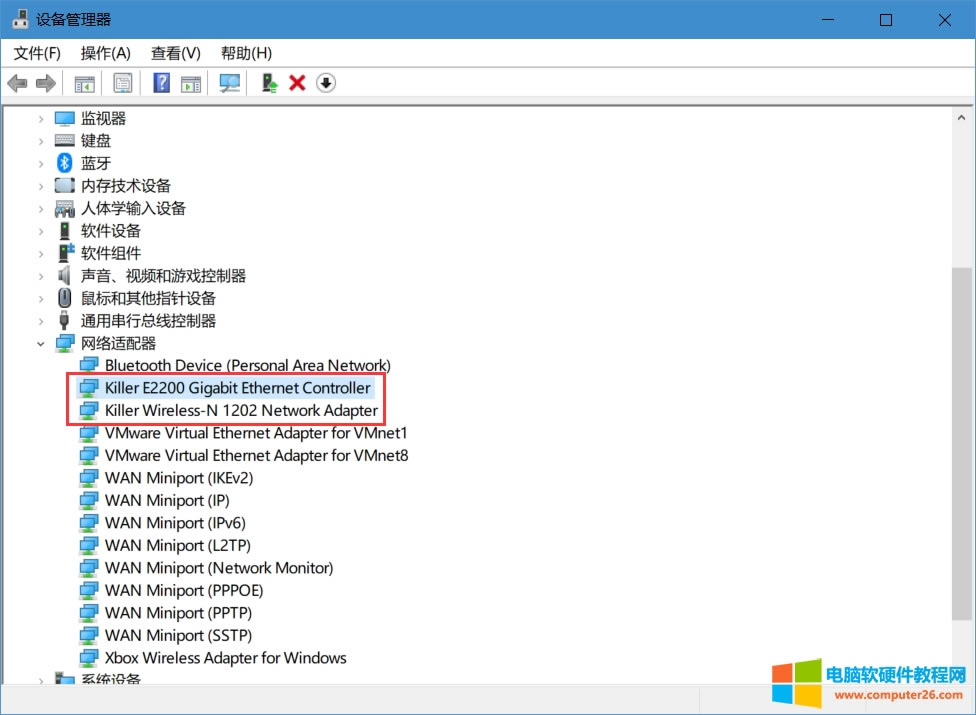Select WAN Miniport (PPPOE)
This screenshot has width=976, height=715.
(x=184, y=590)
